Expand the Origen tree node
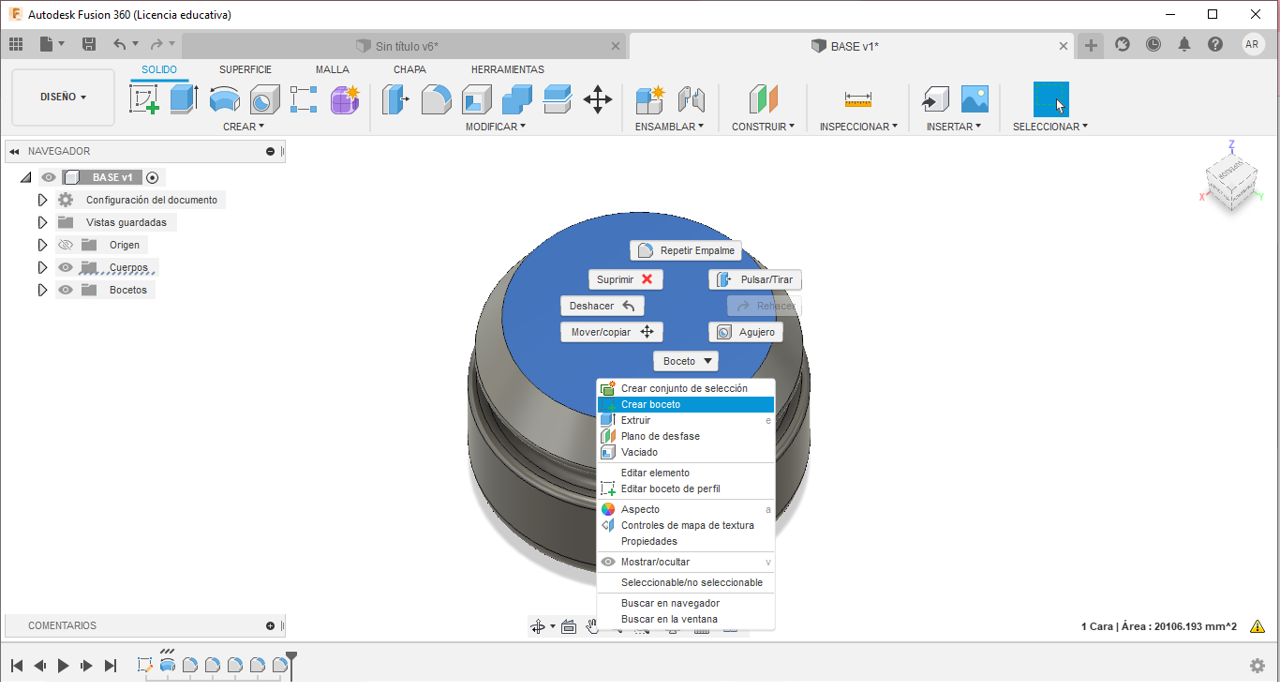Screen dimensions: 1280x682 point(42,245)
